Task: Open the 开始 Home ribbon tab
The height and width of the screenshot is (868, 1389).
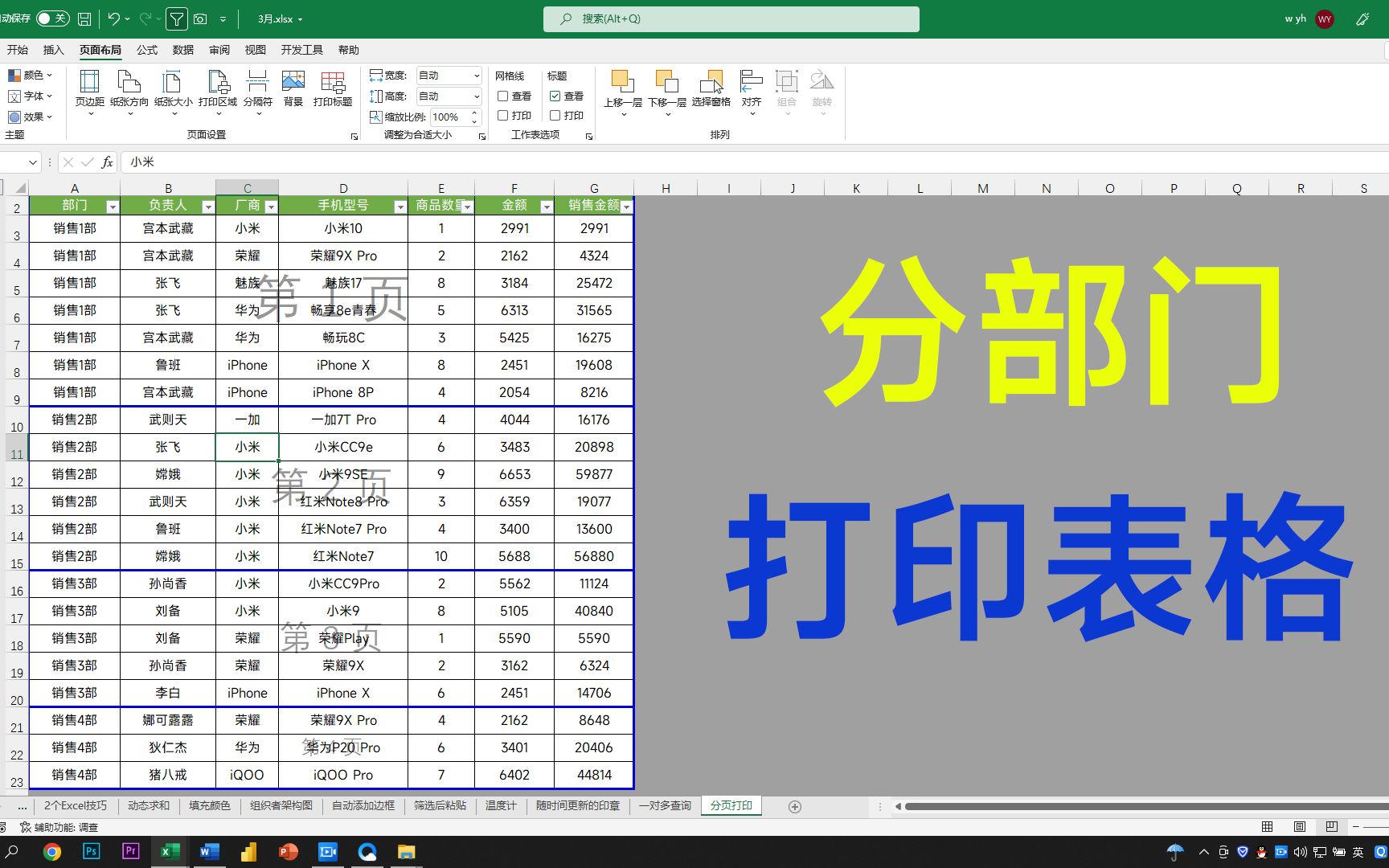Action: [x=18, y=50]
